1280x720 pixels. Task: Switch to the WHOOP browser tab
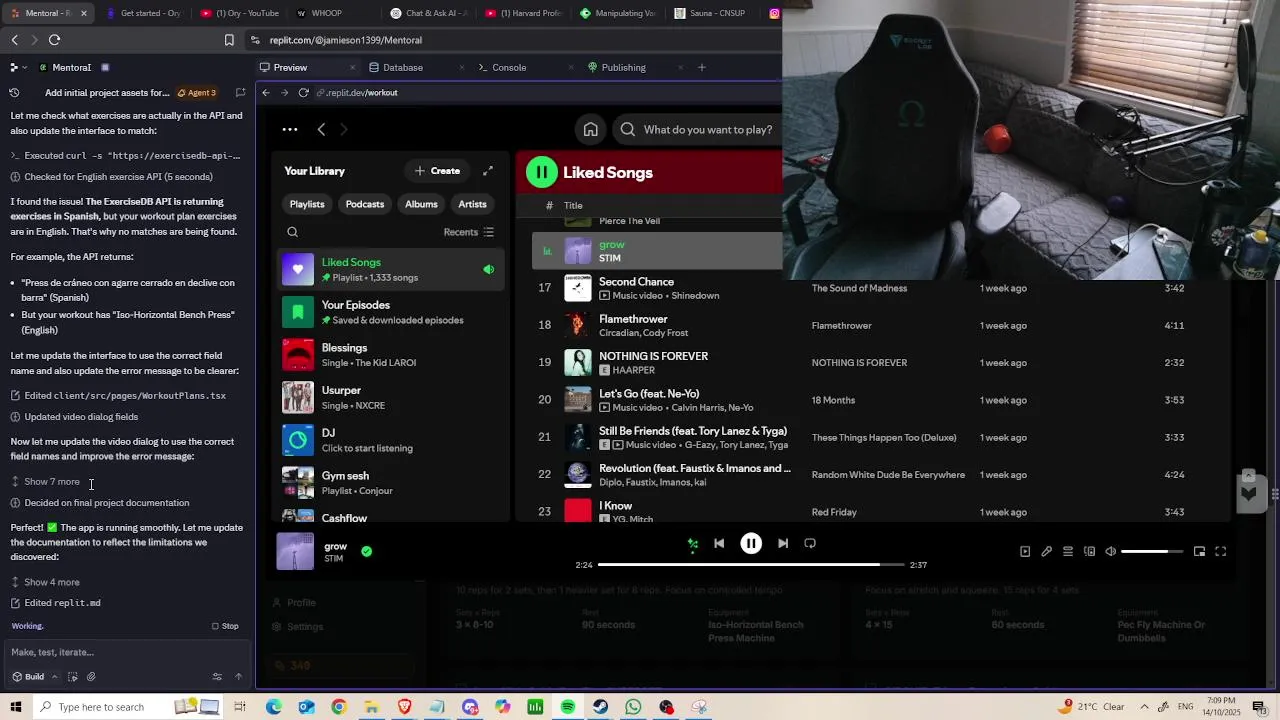tap(327, 13)
